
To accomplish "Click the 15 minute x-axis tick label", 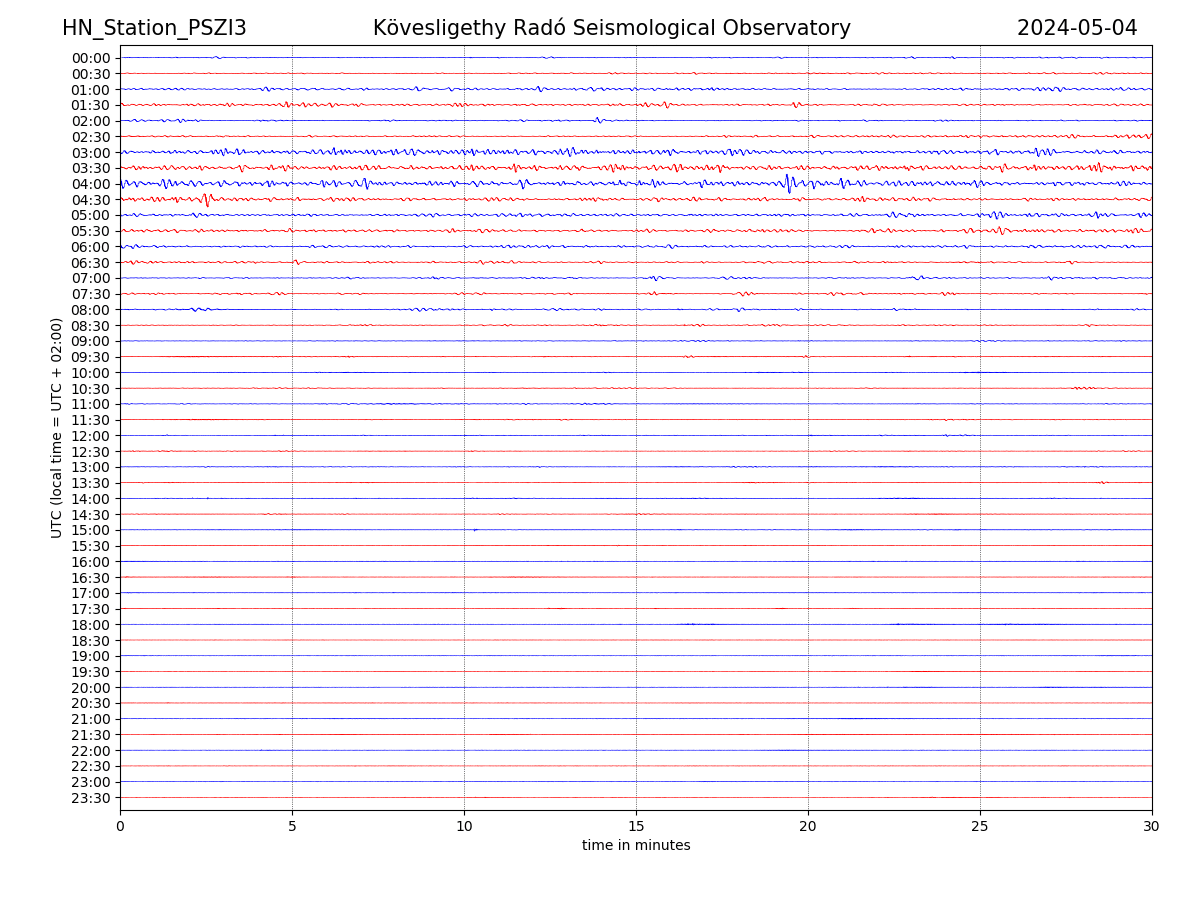I will coord(636,827).
